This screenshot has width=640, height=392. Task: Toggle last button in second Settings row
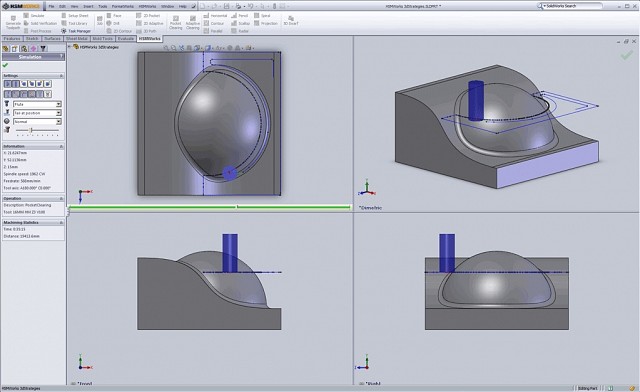(x=47, y=94)
